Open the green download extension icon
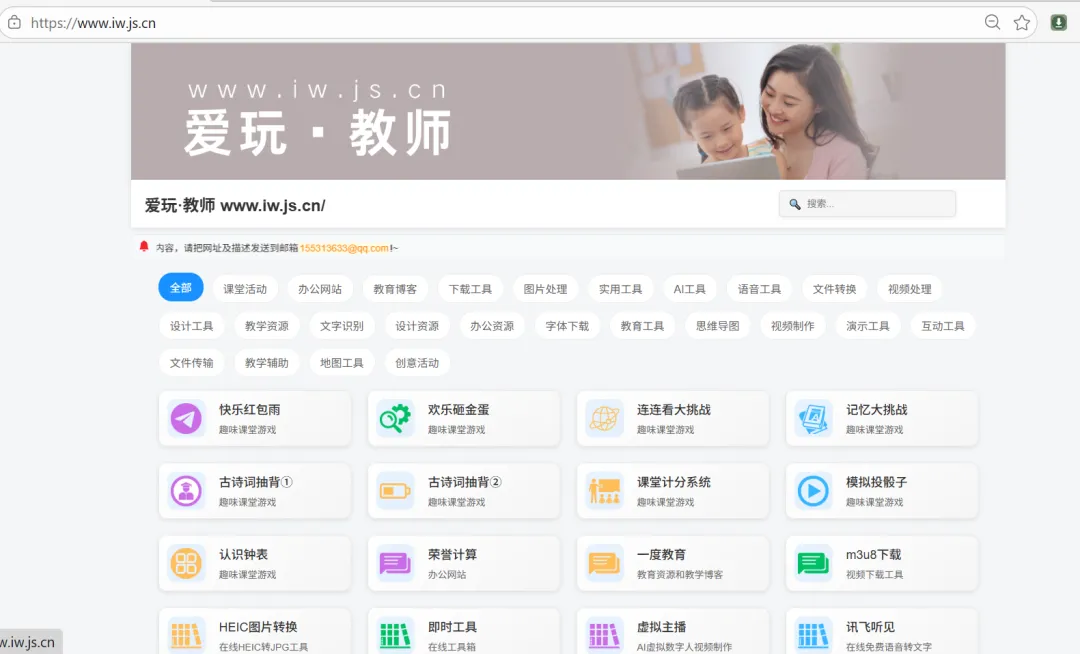This screenshot has height=654, width=1080. 1059,23
